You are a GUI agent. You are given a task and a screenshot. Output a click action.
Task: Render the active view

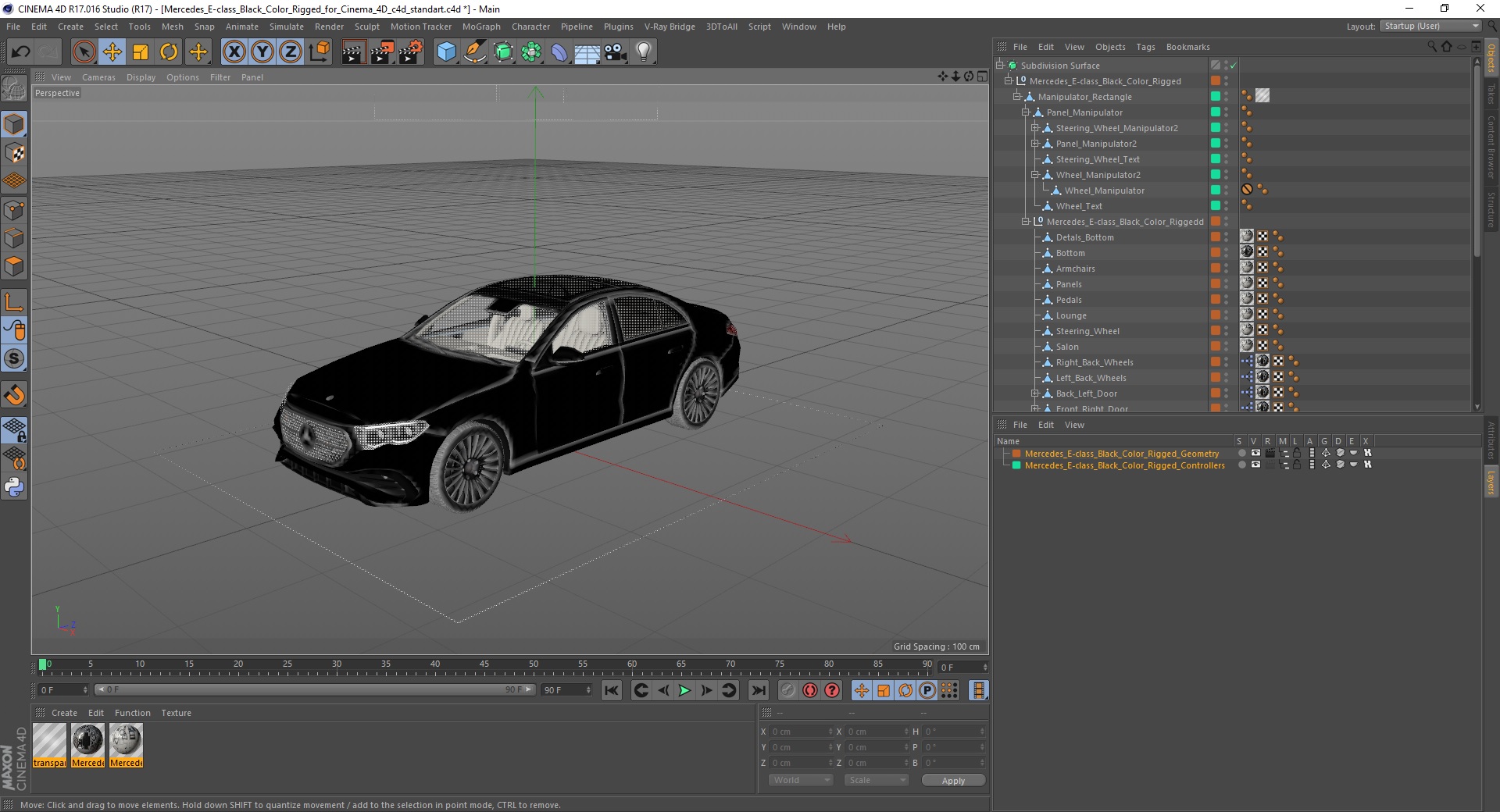353,52
